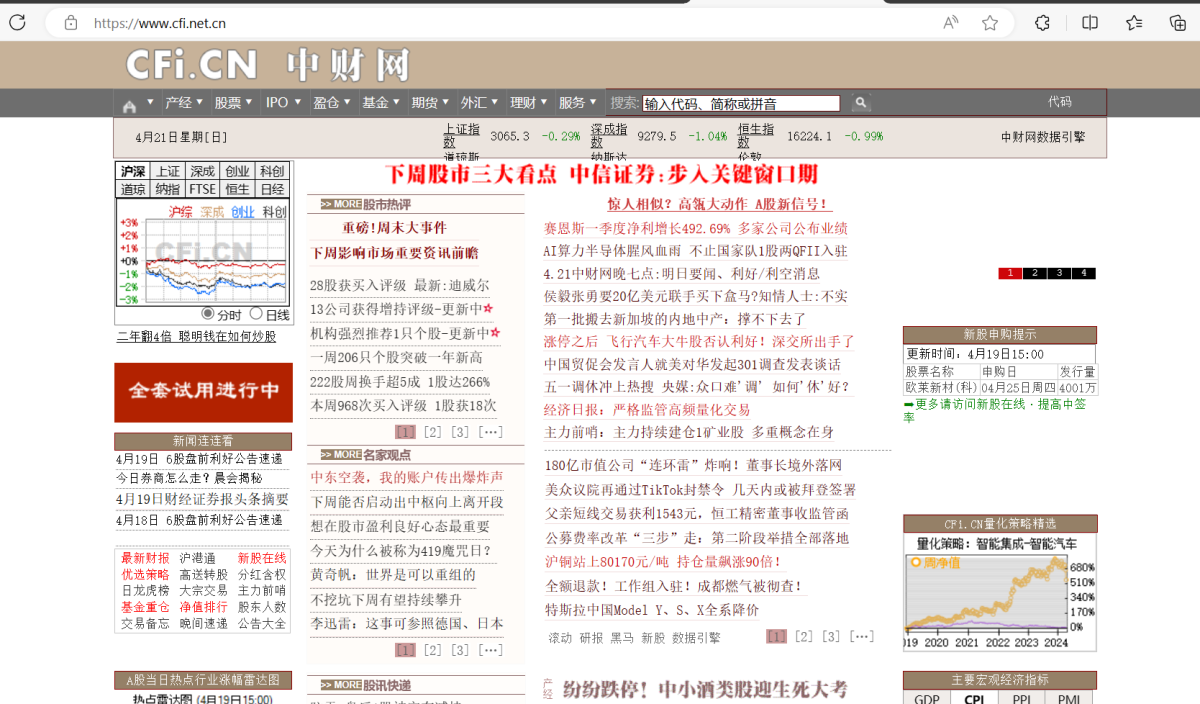Switch to the FTSE index tab
This screenshot has height=704, width=1200.
coord(202,188)
